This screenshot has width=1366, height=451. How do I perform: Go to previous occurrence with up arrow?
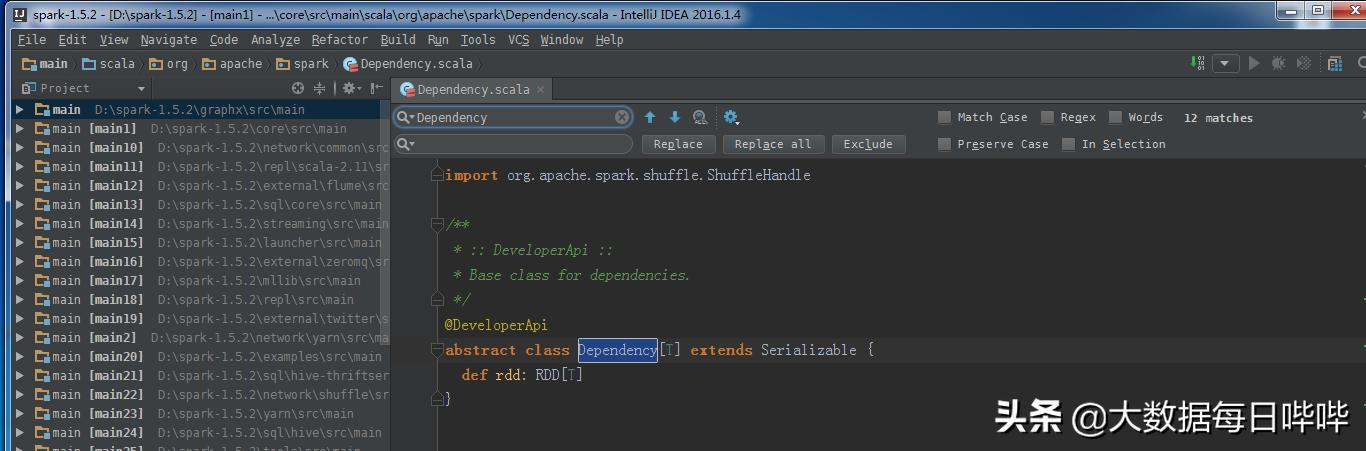pos(650,117)
